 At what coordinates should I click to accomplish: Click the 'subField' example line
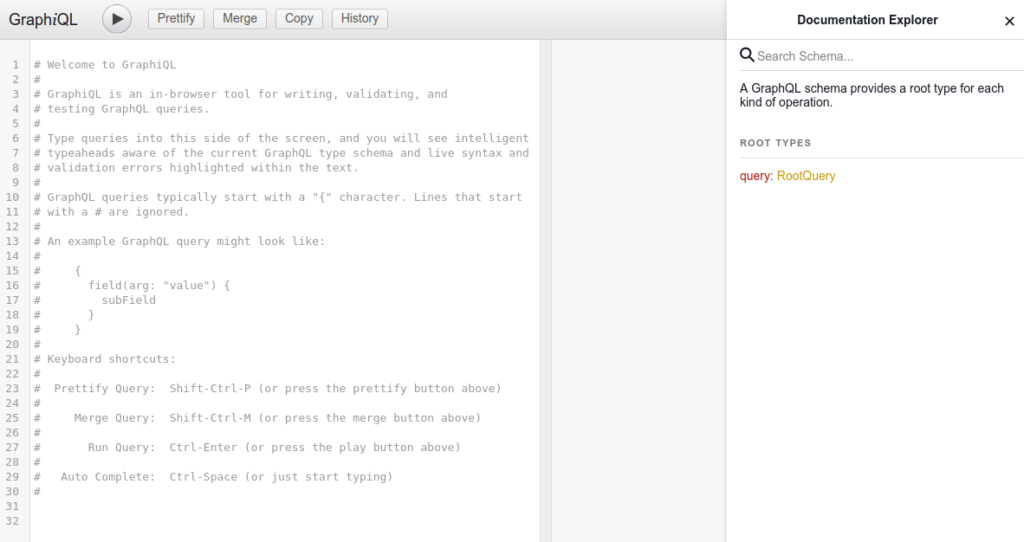pyautogui.click(x=95, y=300)
